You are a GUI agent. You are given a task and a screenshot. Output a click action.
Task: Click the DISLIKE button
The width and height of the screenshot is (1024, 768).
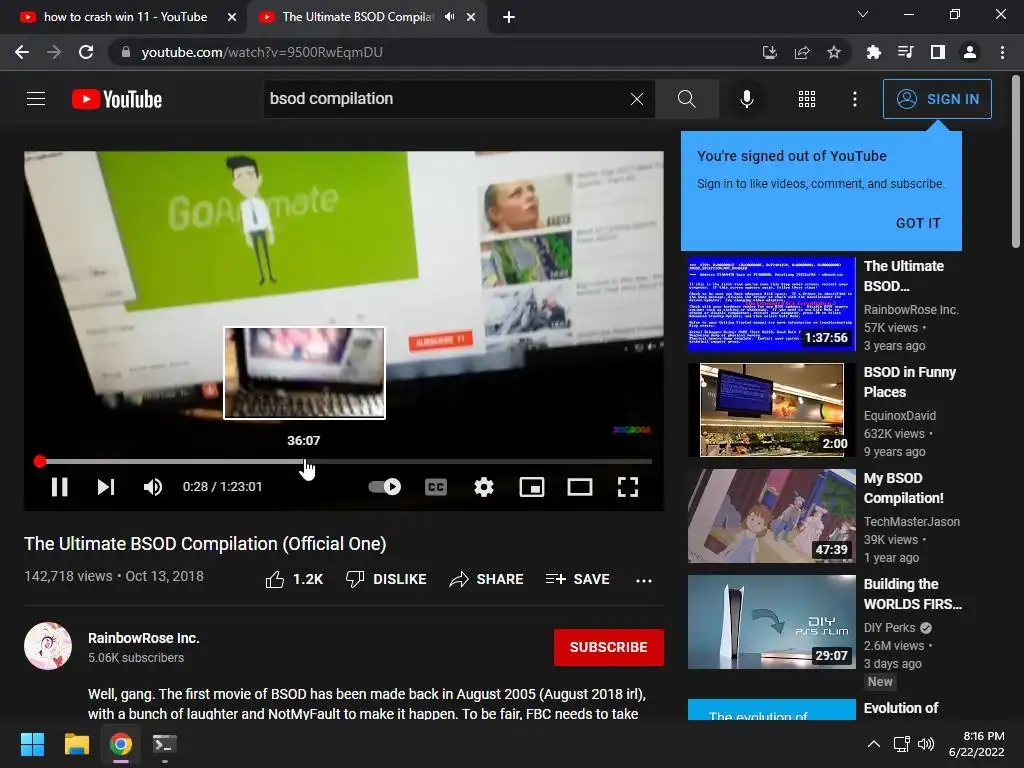386,579
